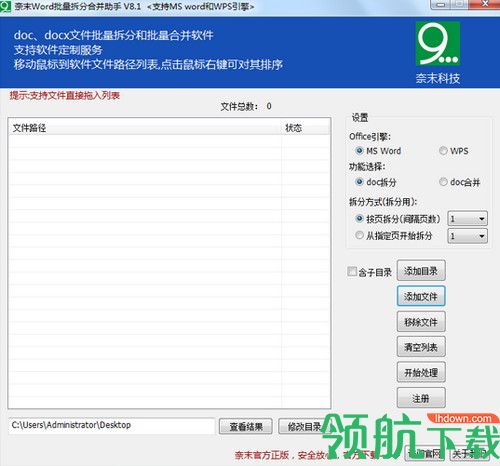Click the 状态 column header

(x=306, y=128)
